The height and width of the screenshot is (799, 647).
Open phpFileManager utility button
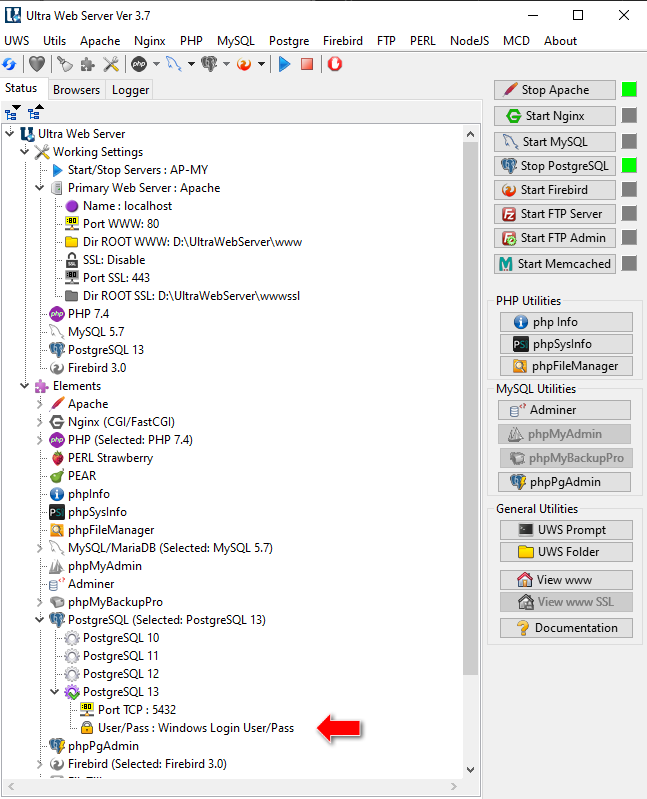pyautogui.click(x=567, y=366)
